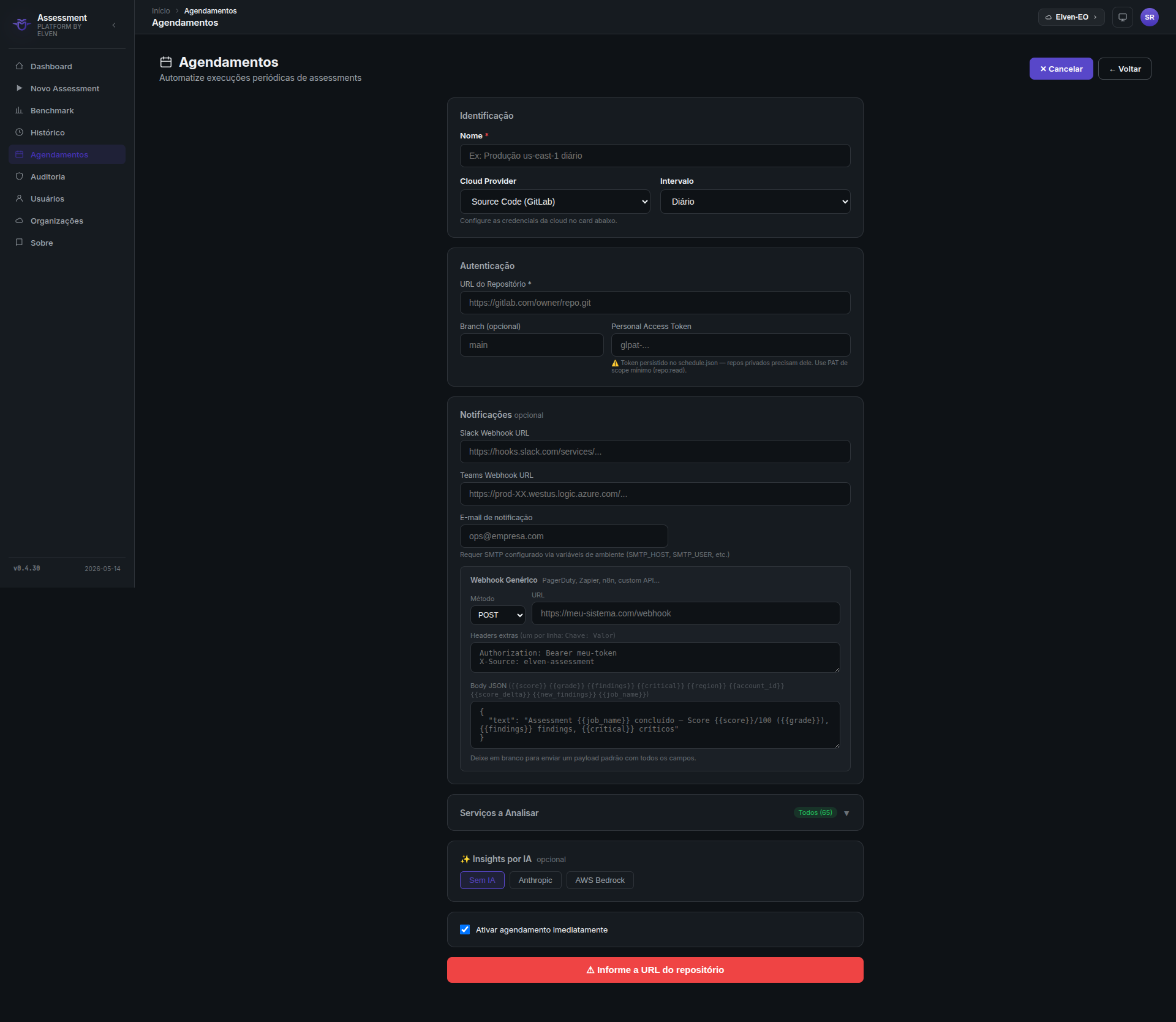Click the token warning triangle icon

615,363
